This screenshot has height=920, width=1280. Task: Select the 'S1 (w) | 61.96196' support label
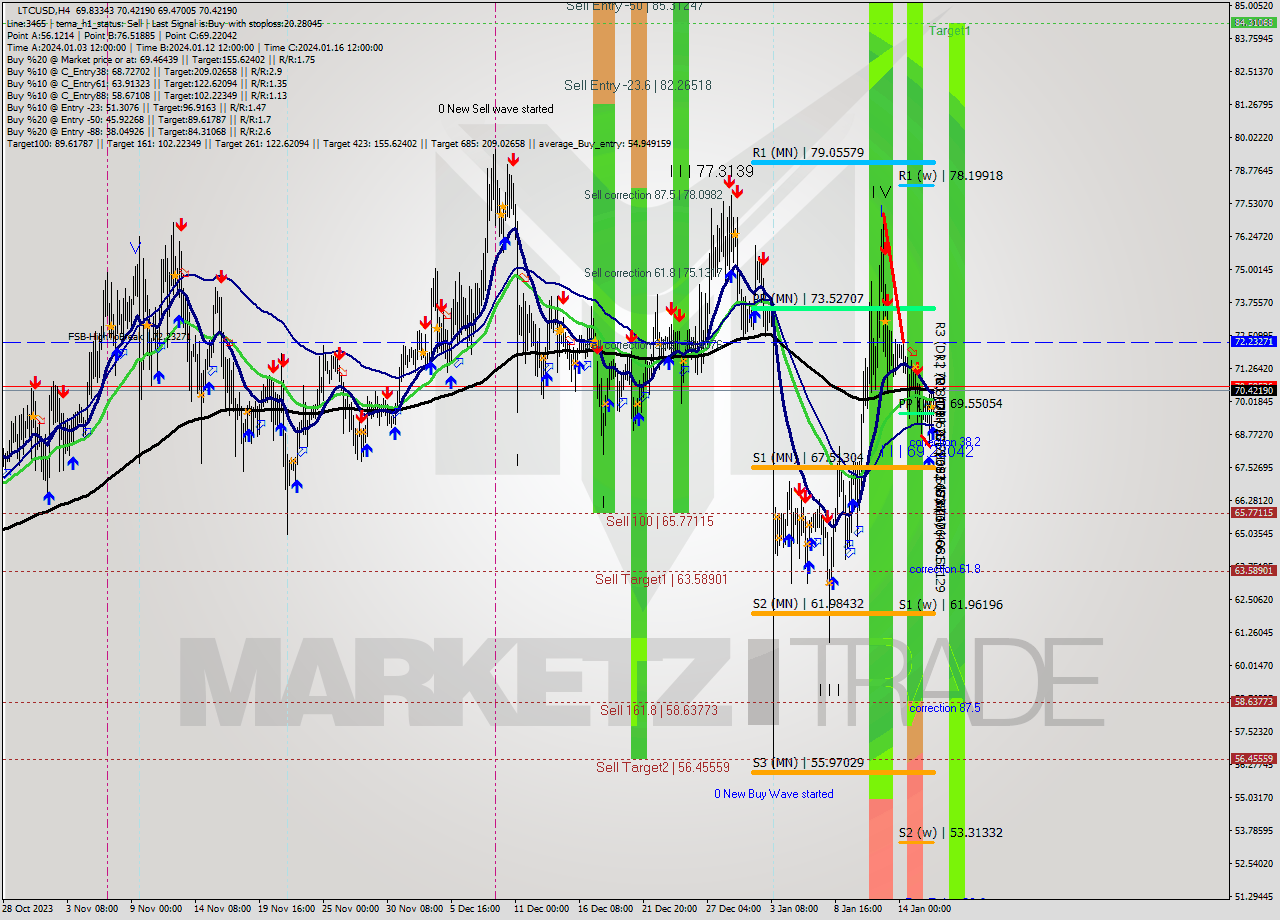click(950, 605)
